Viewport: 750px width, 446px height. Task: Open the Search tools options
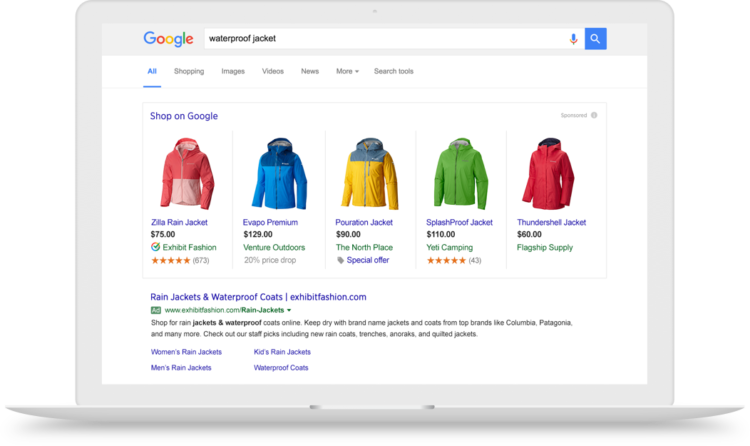(x=394, y=71)
